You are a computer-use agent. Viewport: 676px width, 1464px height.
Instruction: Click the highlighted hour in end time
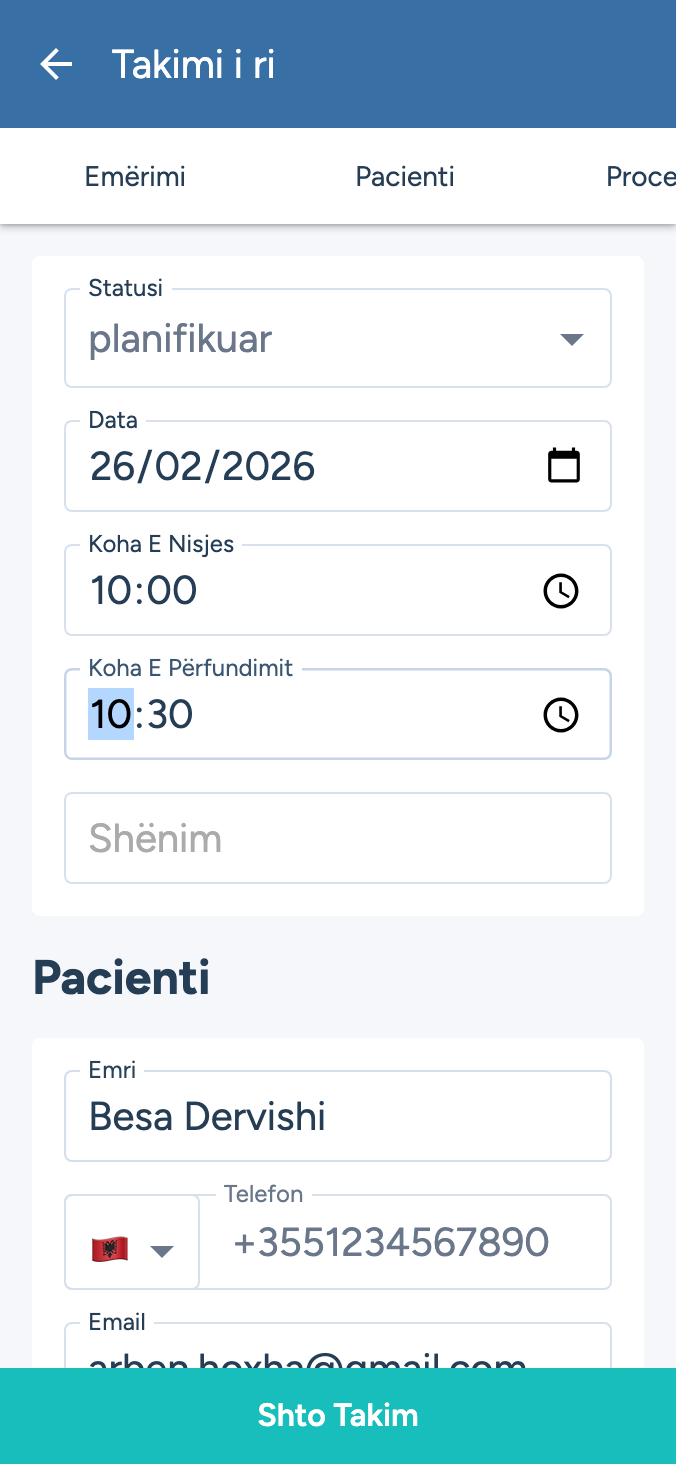pyautogui.click(x=110, y=715)
